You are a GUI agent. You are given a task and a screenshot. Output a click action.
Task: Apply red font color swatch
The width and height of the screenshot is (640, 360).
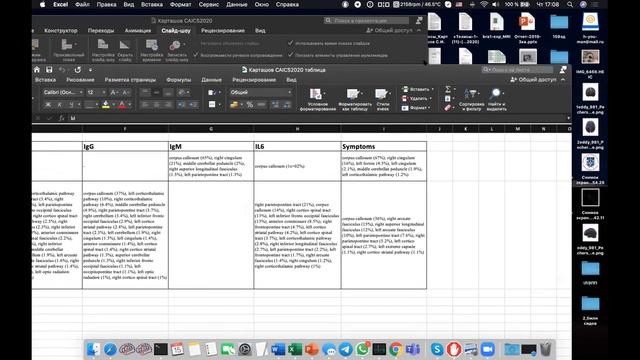(x=122, y=105)
